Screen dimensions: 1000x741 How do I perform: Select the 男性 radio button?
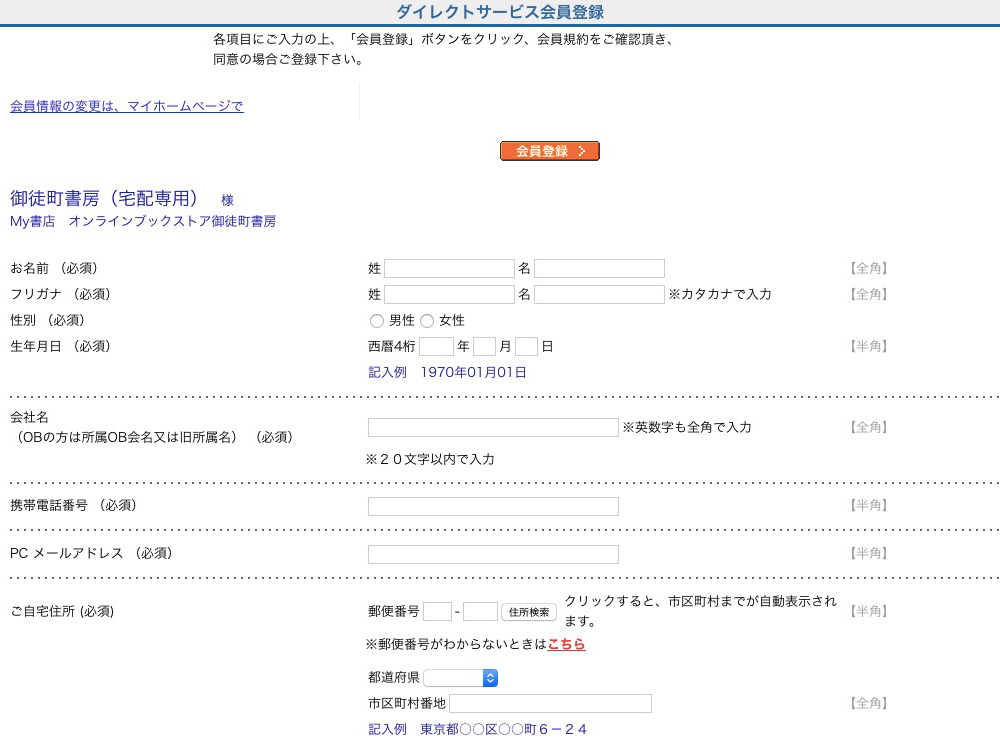376,321
